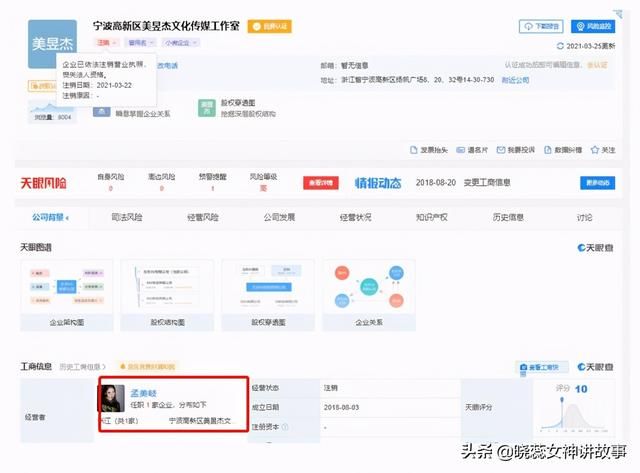
Task: Click the 预警提醒 count
Action: point(213,188)
